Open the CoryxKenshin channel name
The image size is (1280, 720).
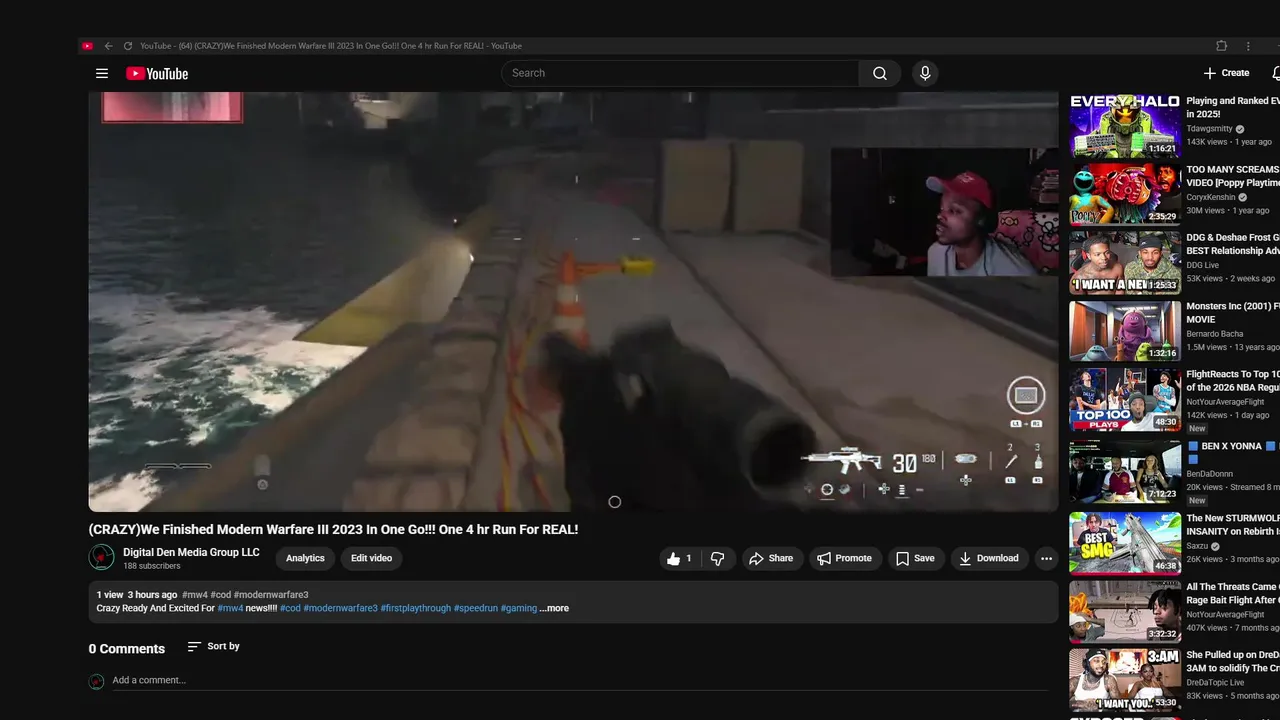tap(1210, 197)
